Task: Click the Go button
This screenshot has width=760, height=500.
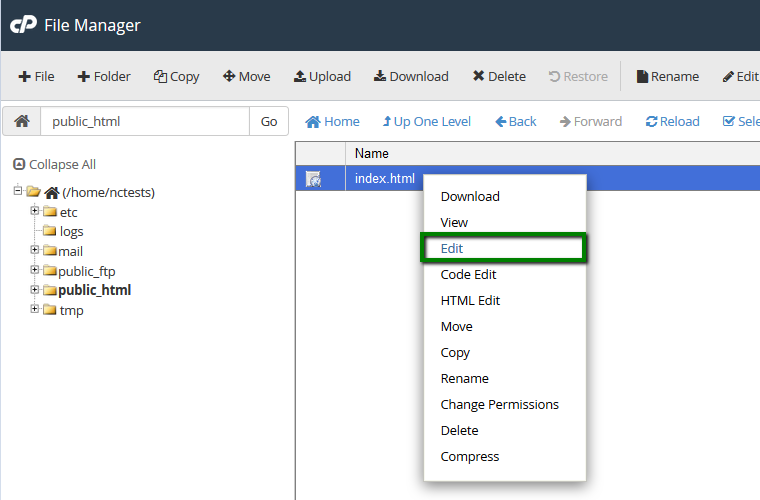Action: [x=269, y=121]
